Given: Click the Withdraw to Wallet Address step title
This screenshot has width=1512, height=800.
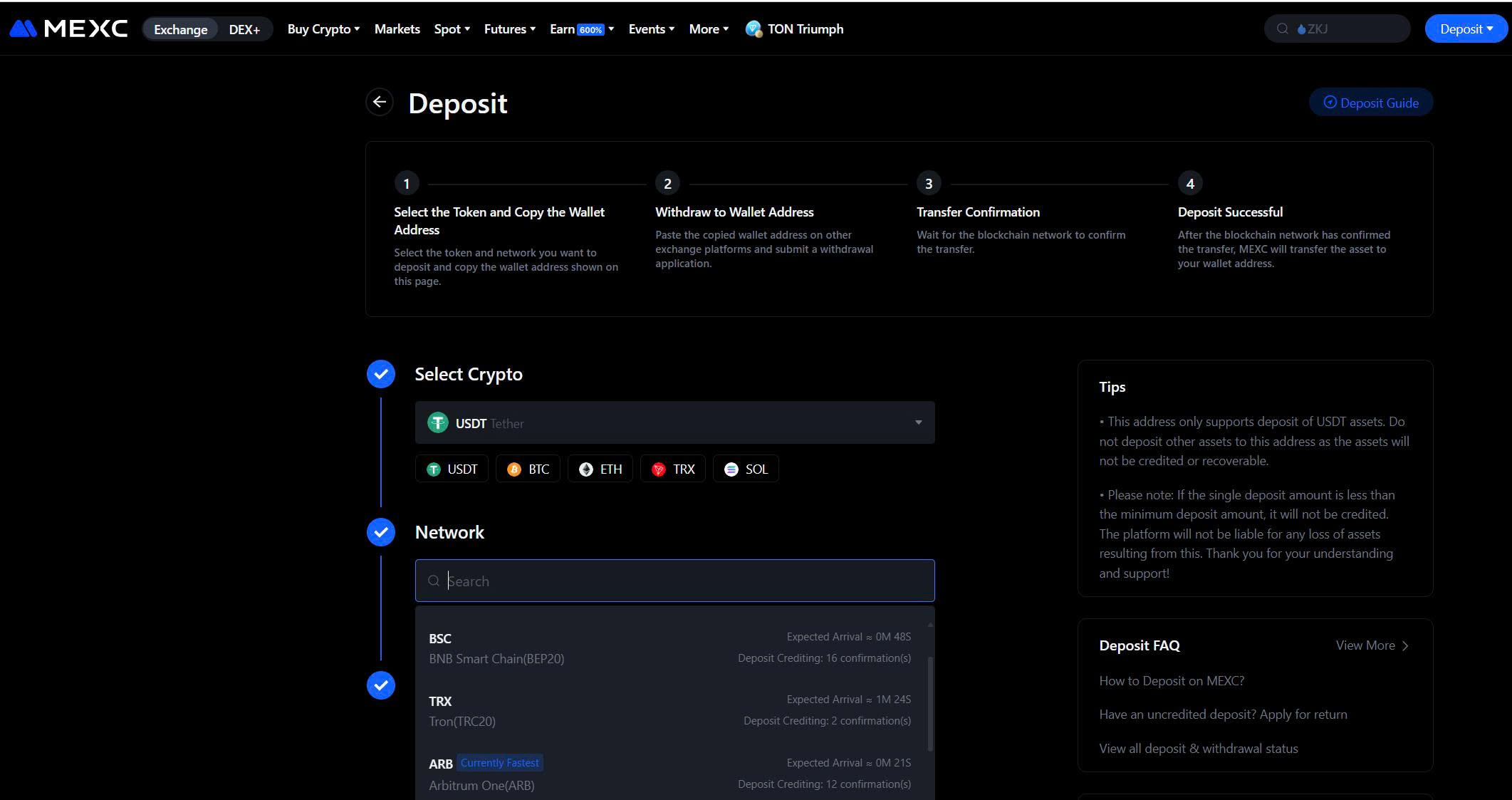Looking at the screenshot, I should [734, 212].
